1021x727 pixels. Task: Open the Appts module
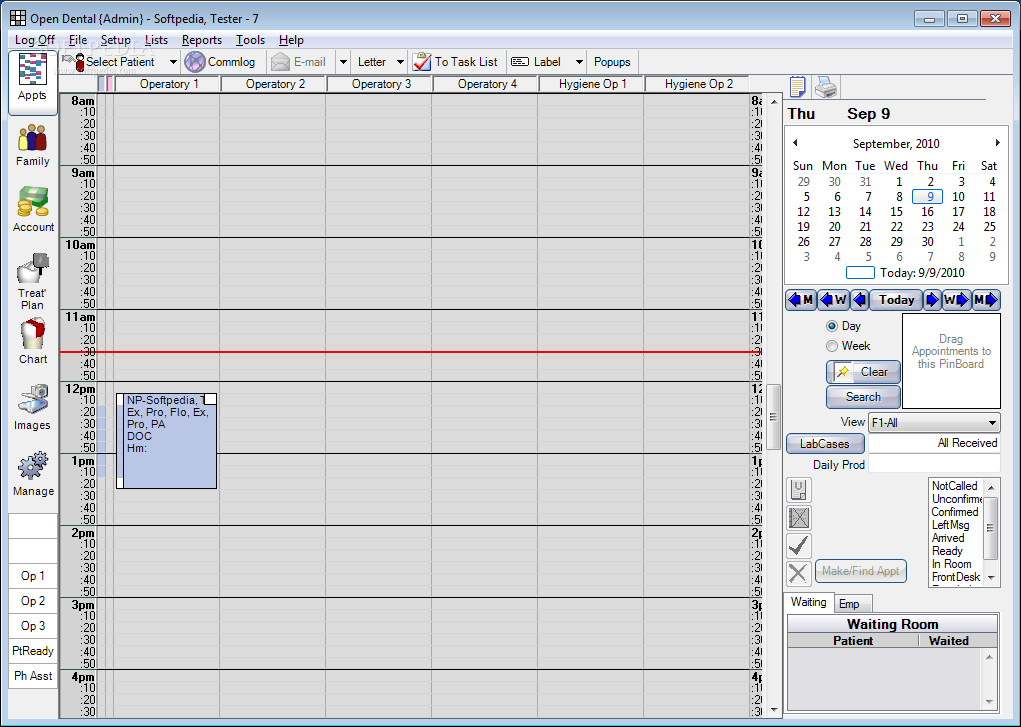(33, 83)
